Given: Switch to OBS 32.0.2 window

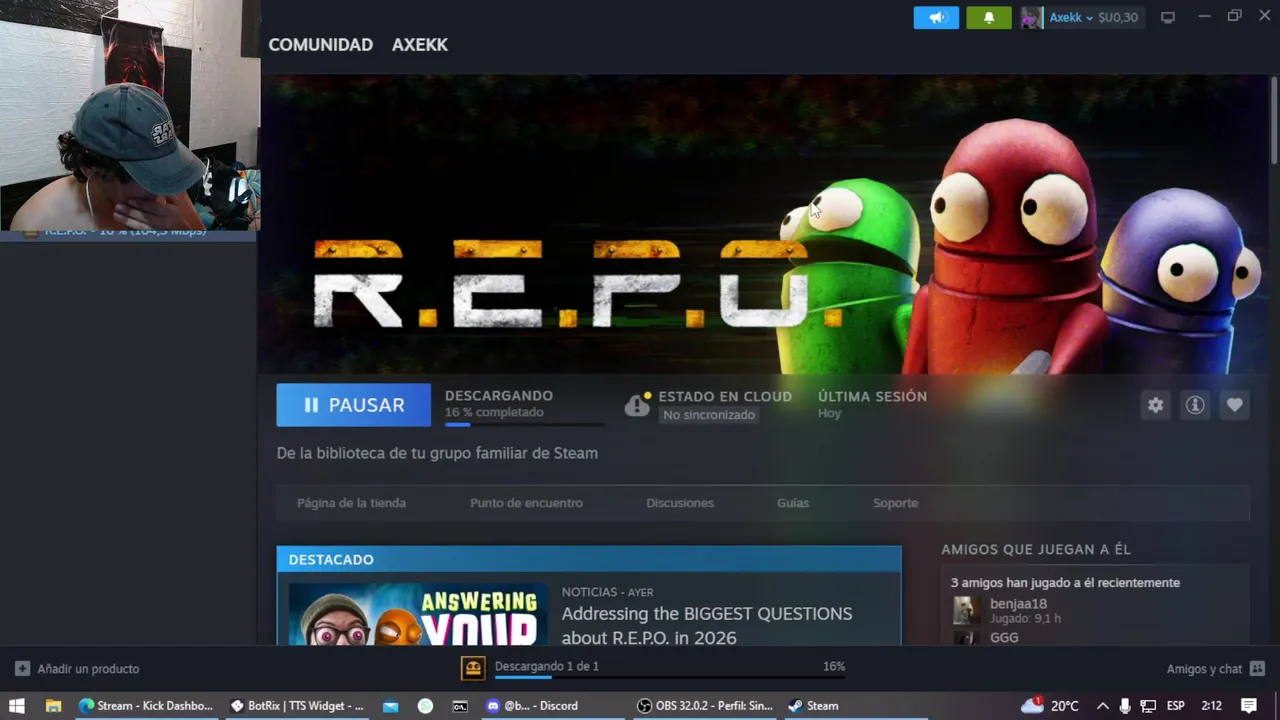Looking at the screenshot, I should coord(705,706).
